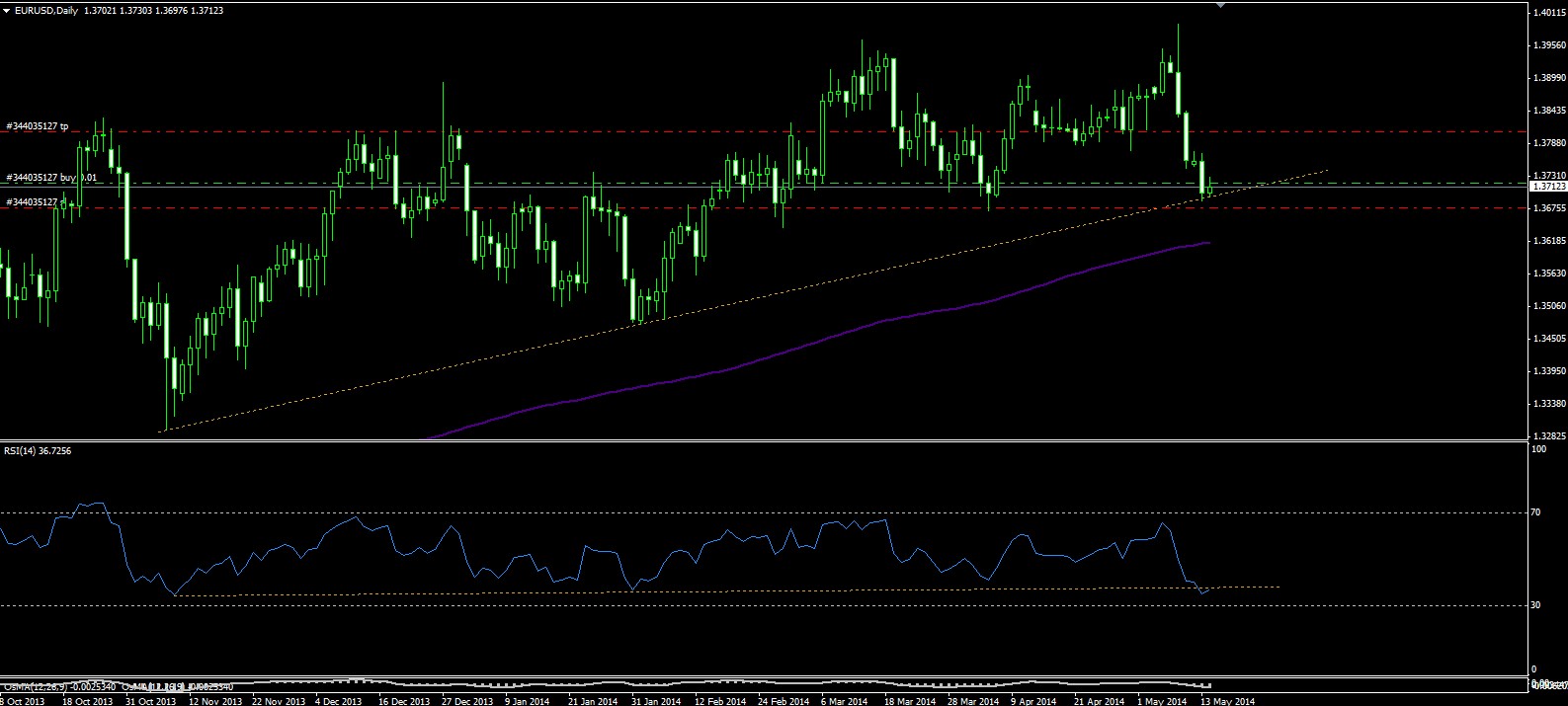Click the RSI scale value 100
Image resolution: width=1568 pixels, height=706 pixels.
(x=1537, y=449)
